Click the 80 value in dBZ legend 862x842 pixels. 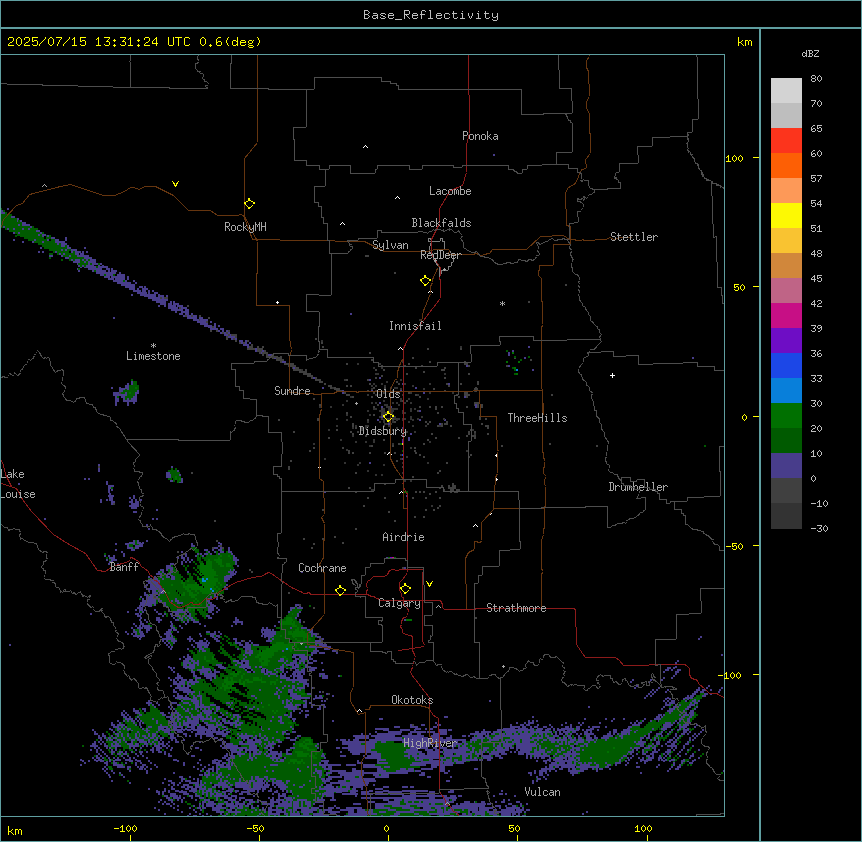(816, 79)
